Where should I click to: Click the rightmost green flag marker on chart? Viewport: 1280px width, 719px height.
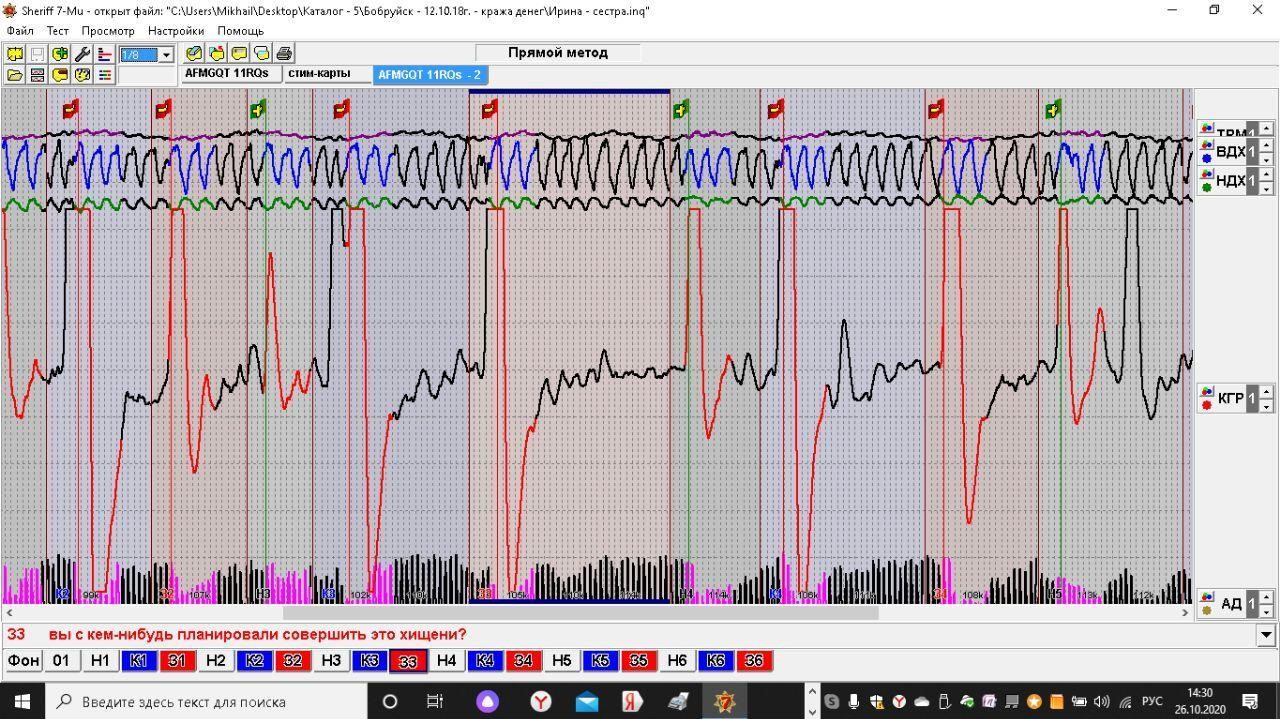tap(1052, 109)
